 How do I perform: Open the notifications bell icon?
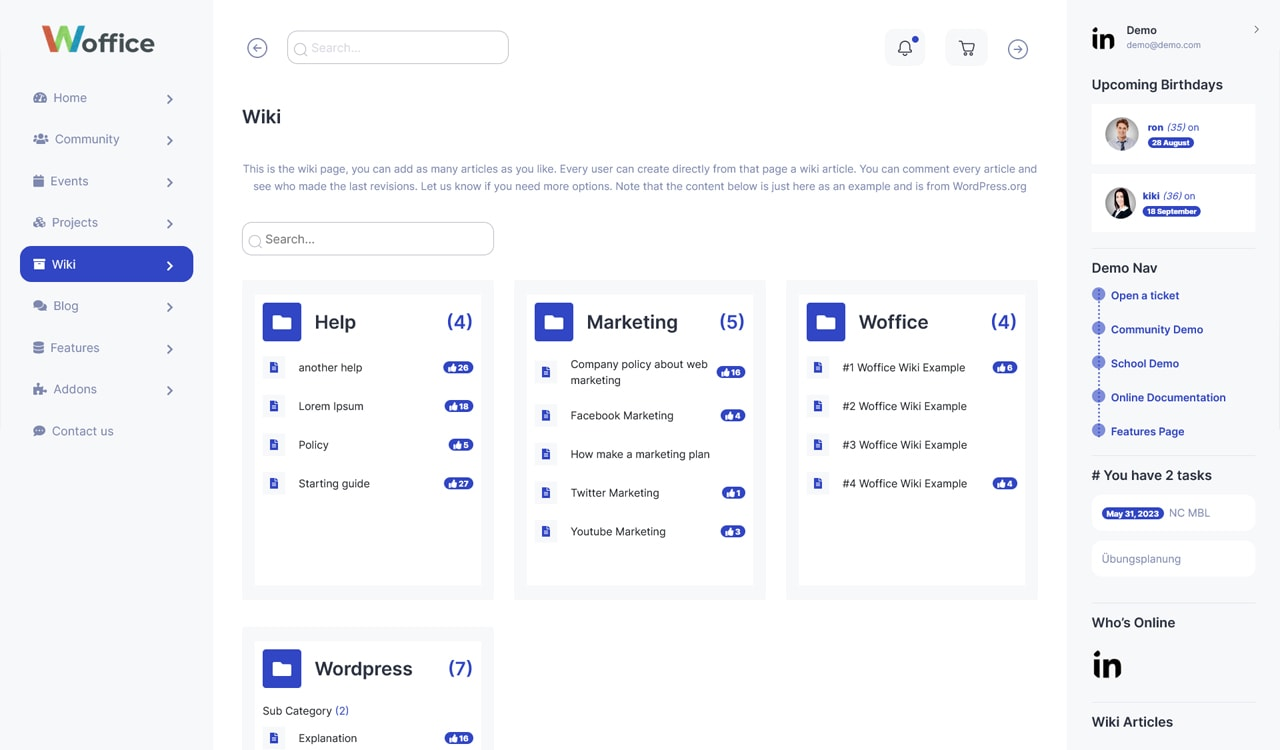point(904,47)
